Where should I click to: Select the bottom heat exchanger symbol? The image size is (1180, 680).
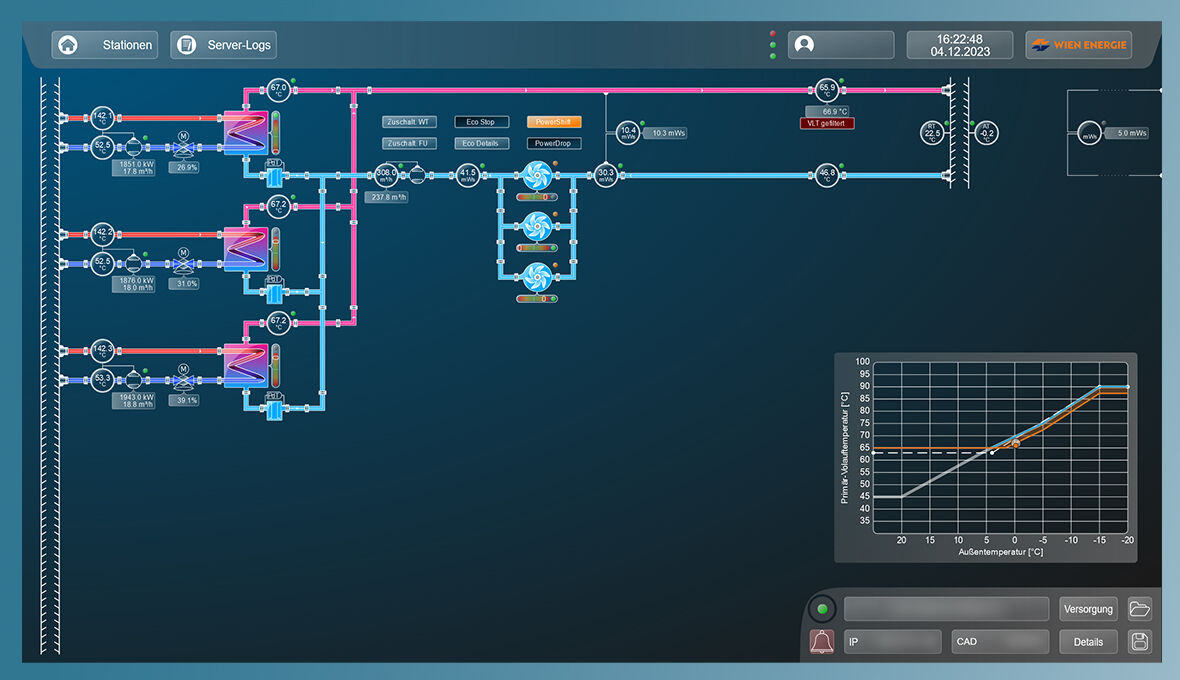pos(246,365)
